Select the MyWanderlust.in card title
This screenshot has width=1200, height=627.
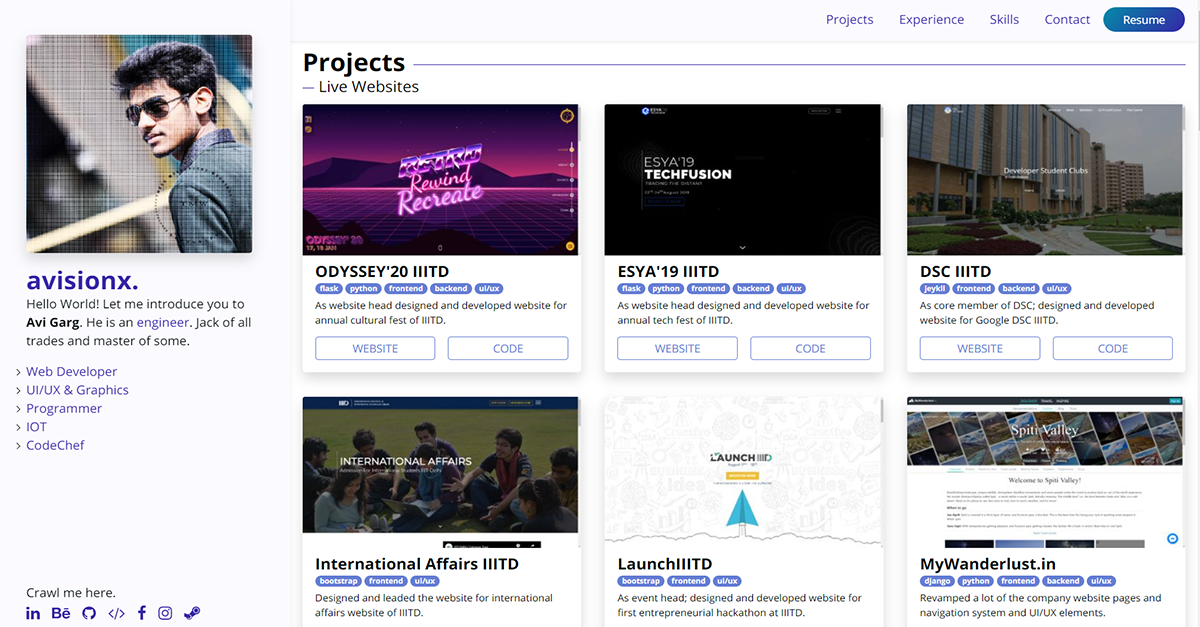988,564
